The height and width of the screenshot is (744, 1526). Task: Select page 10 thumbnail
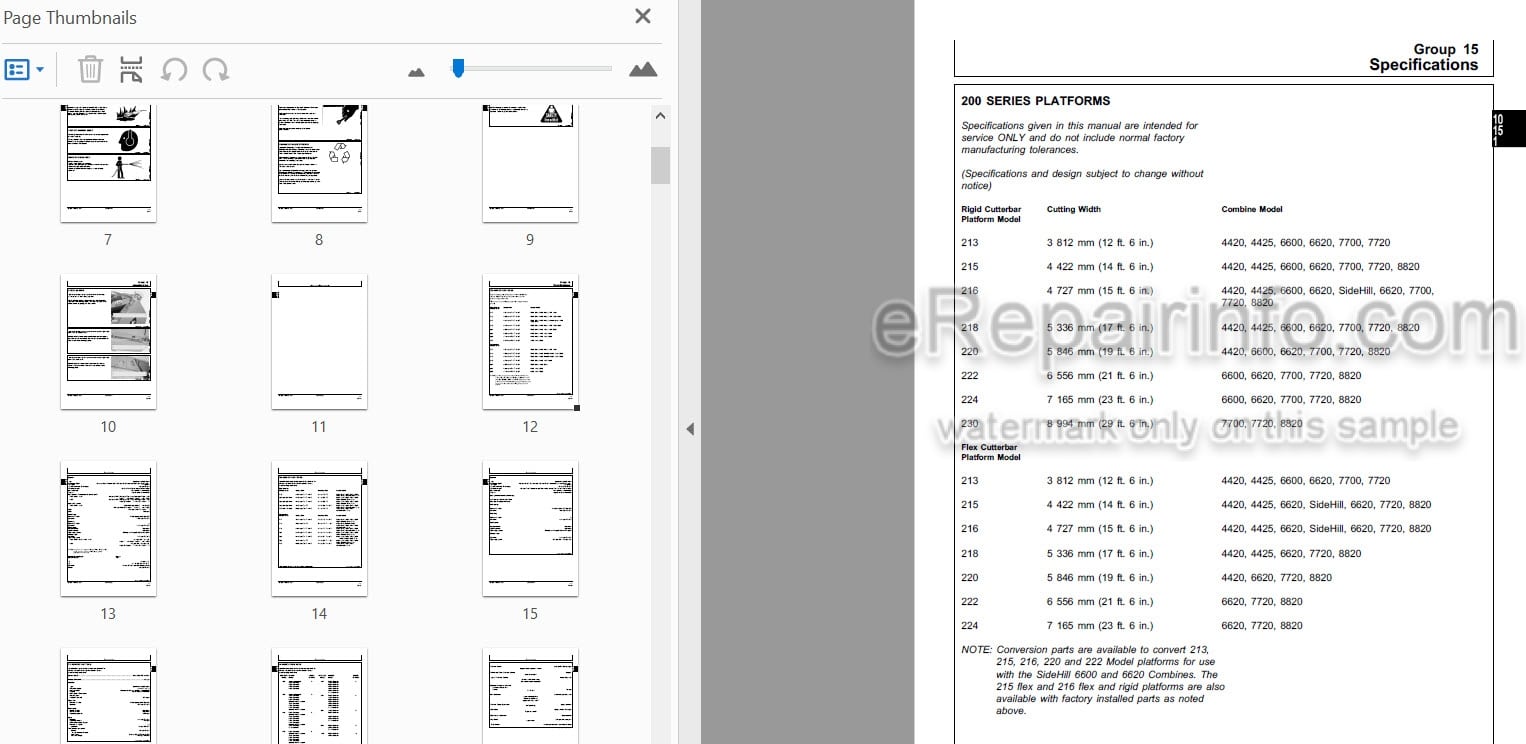click(x=108, y=342)
